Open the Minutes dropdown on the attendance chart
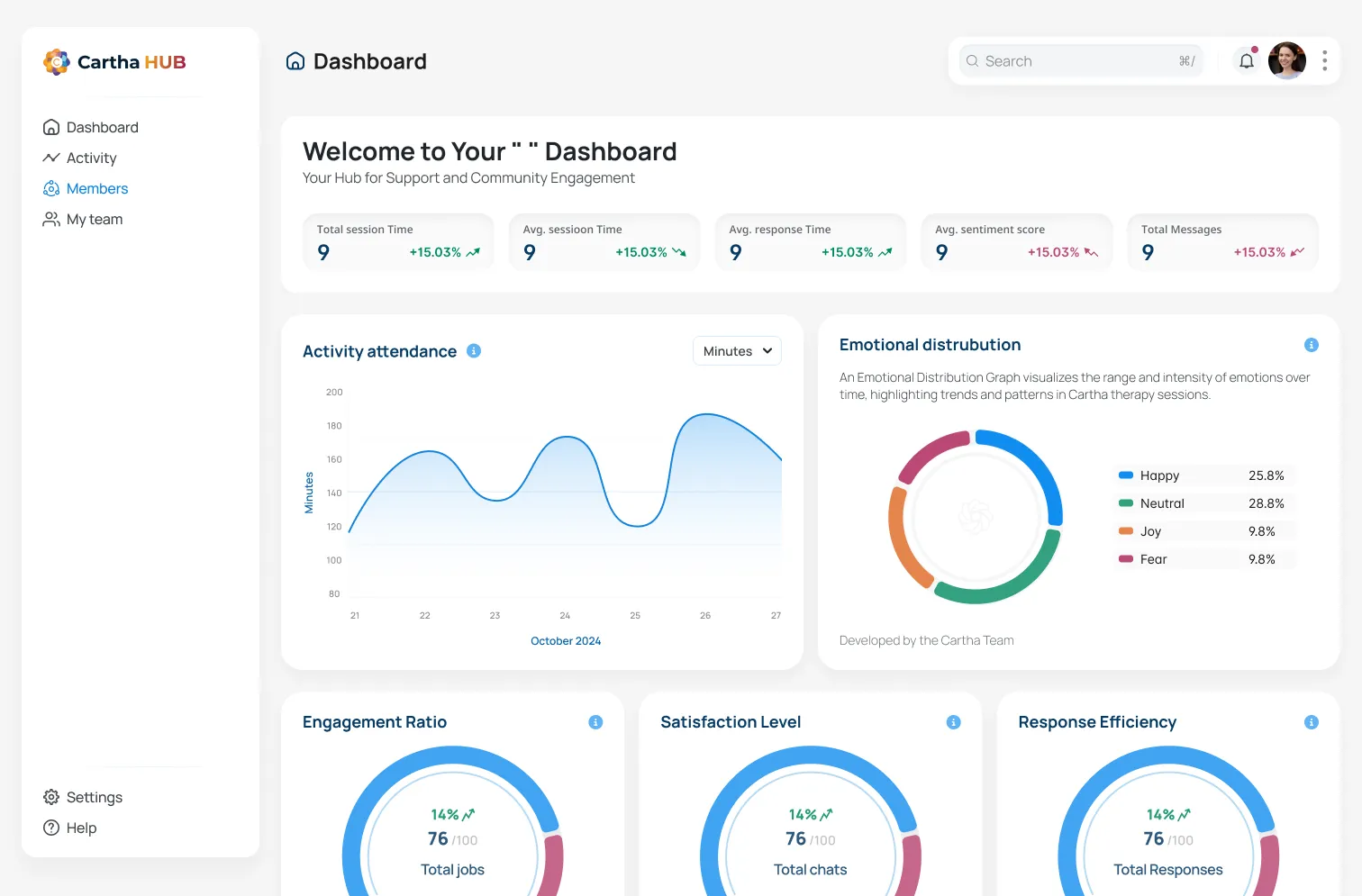 click(737, 351)
